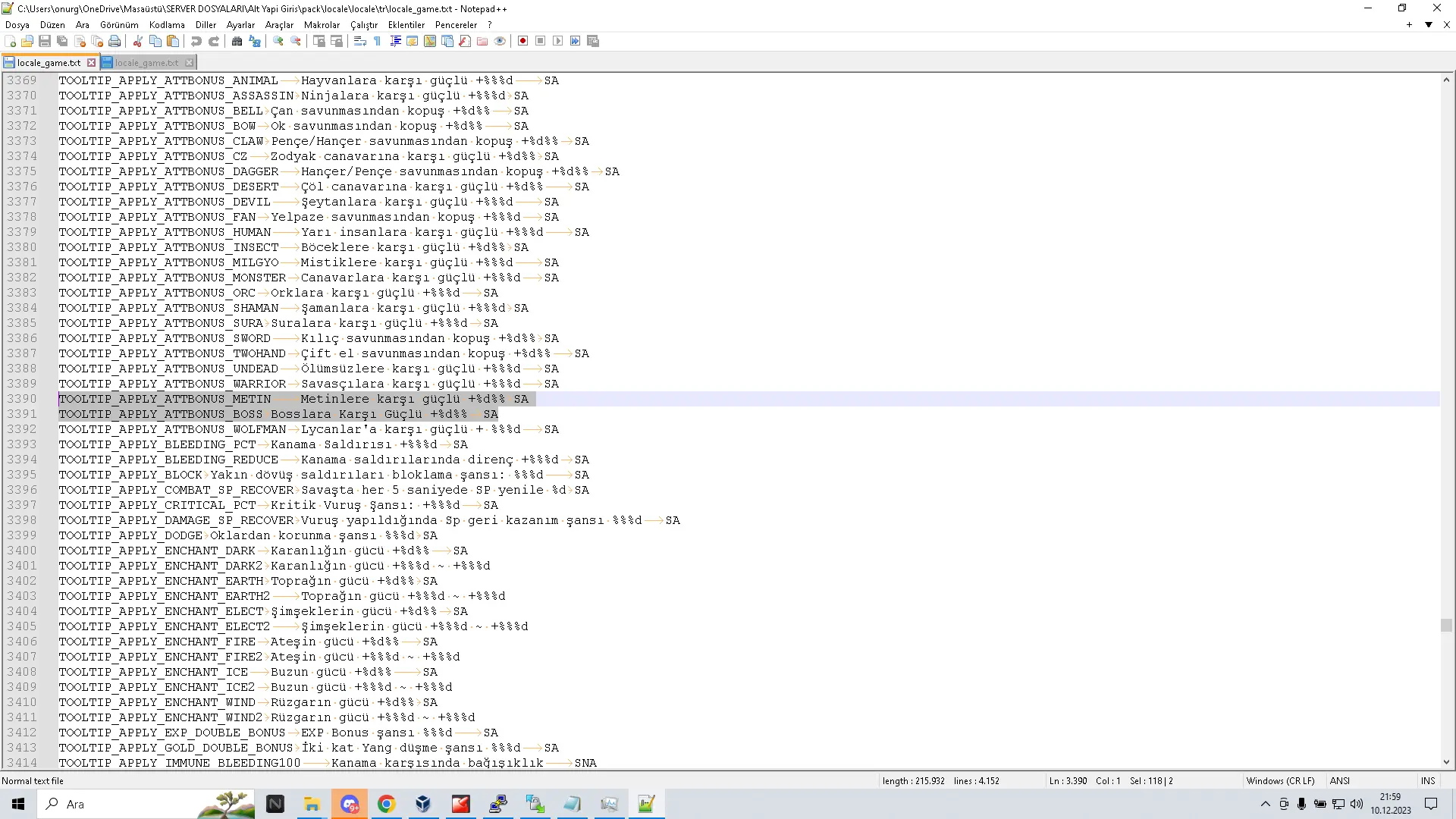Open Chrome from the taskbar
This screenshot has height=819, width=1456.
386,804
